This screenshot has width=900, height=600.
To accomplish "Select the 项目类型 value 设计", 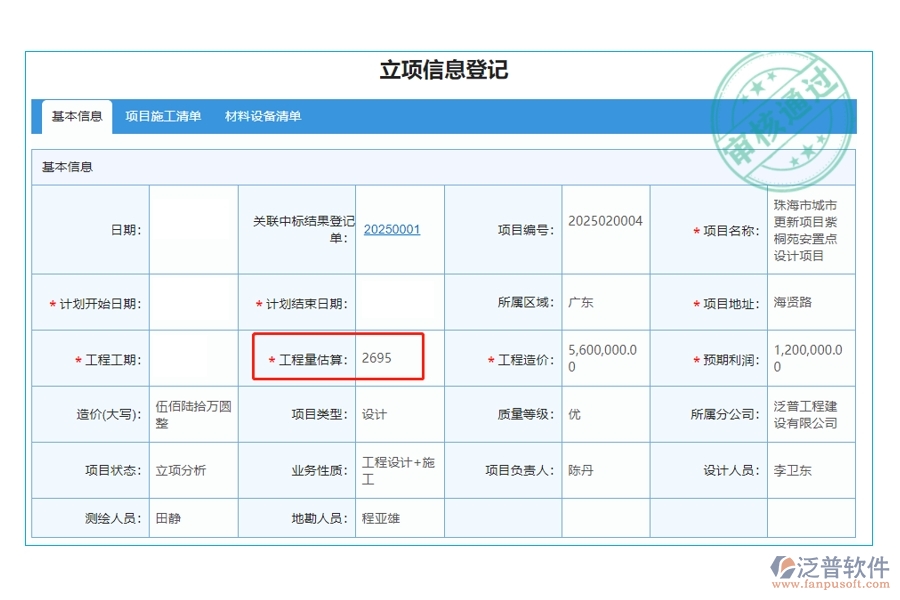I will (x=375, y=413).
